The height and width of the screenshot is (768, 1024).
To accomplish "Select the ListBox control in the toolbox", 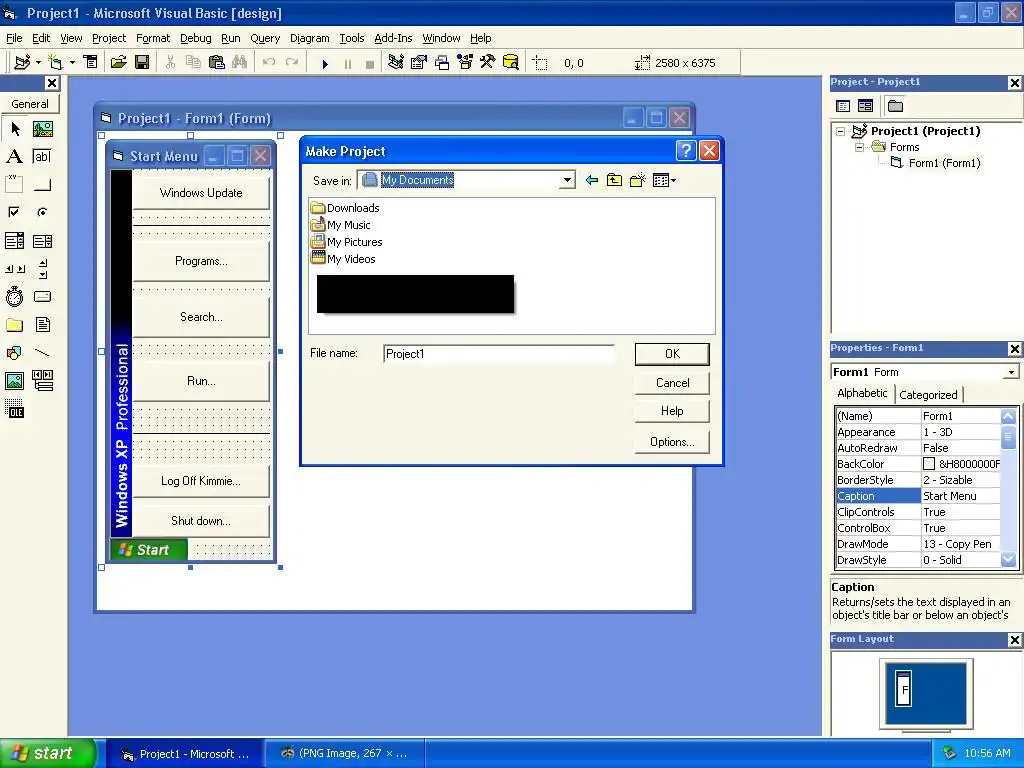I will 42,241.
